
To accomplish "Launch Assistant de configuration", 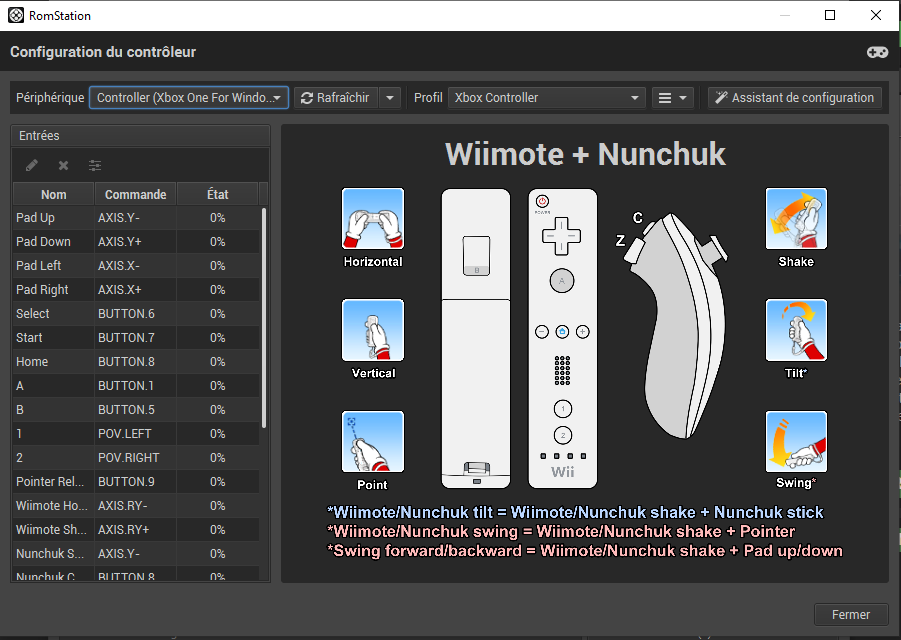I will point(795,98).
